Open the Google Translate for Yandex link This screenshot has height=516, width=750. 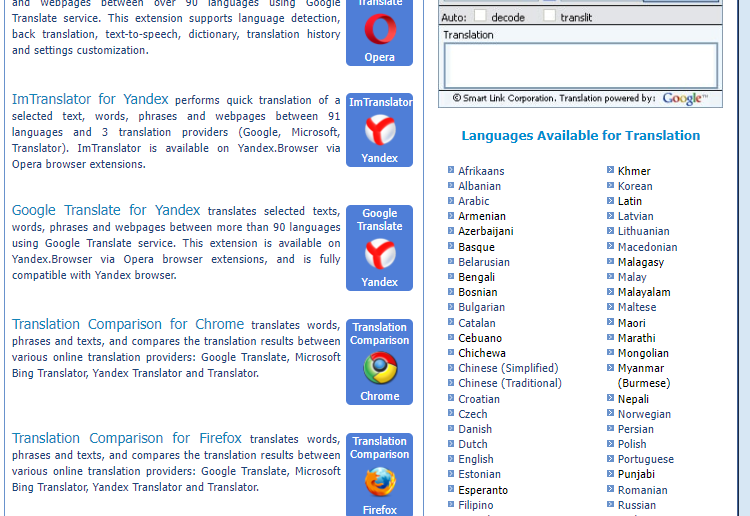coord(106,210)
